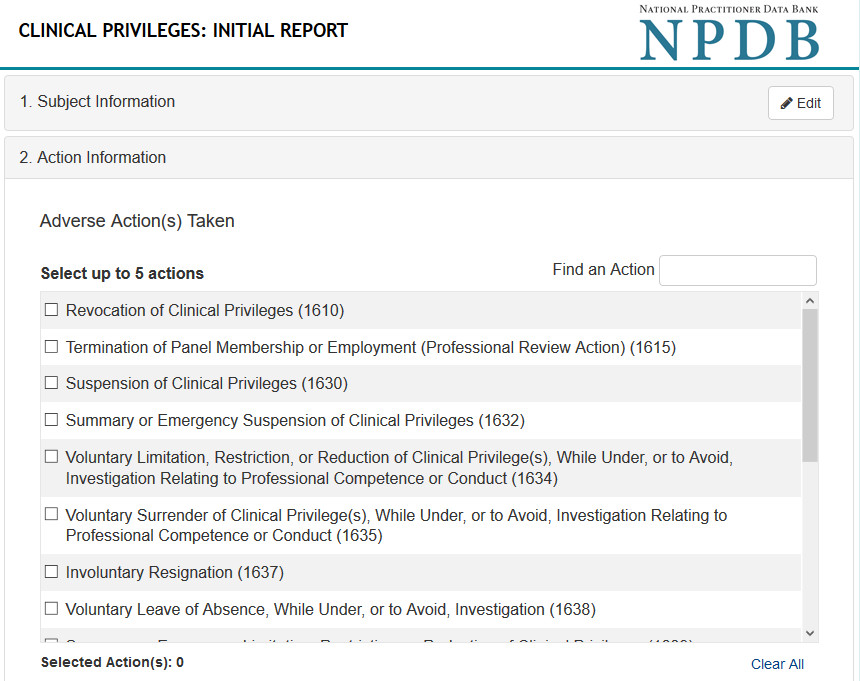Viewport: 860px width, 681px height.
Task: Edit the Subject Information section
Action: pos(800,103)
